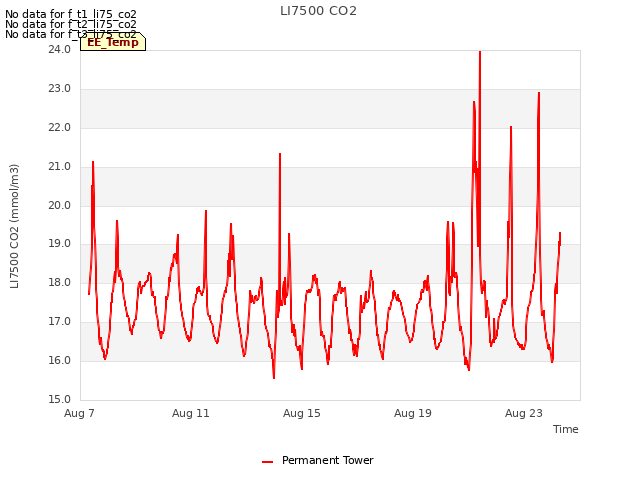The height and width of the screenshot is (480, 640).
Task: Click the tallest CO2 spike reaching 24.0
Action: (480, 53)
